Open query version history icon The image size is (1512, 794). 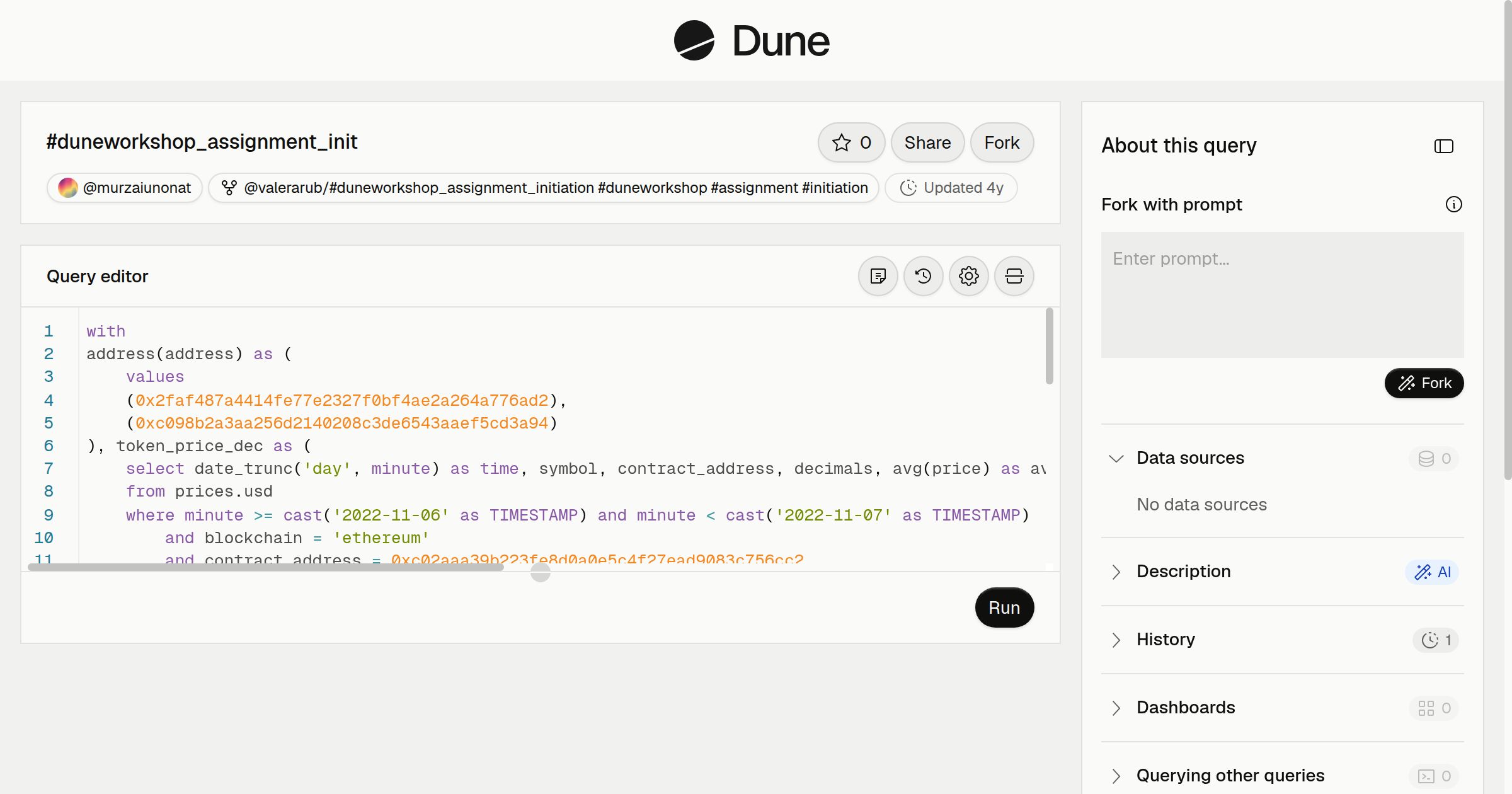(x=923, y=276)
